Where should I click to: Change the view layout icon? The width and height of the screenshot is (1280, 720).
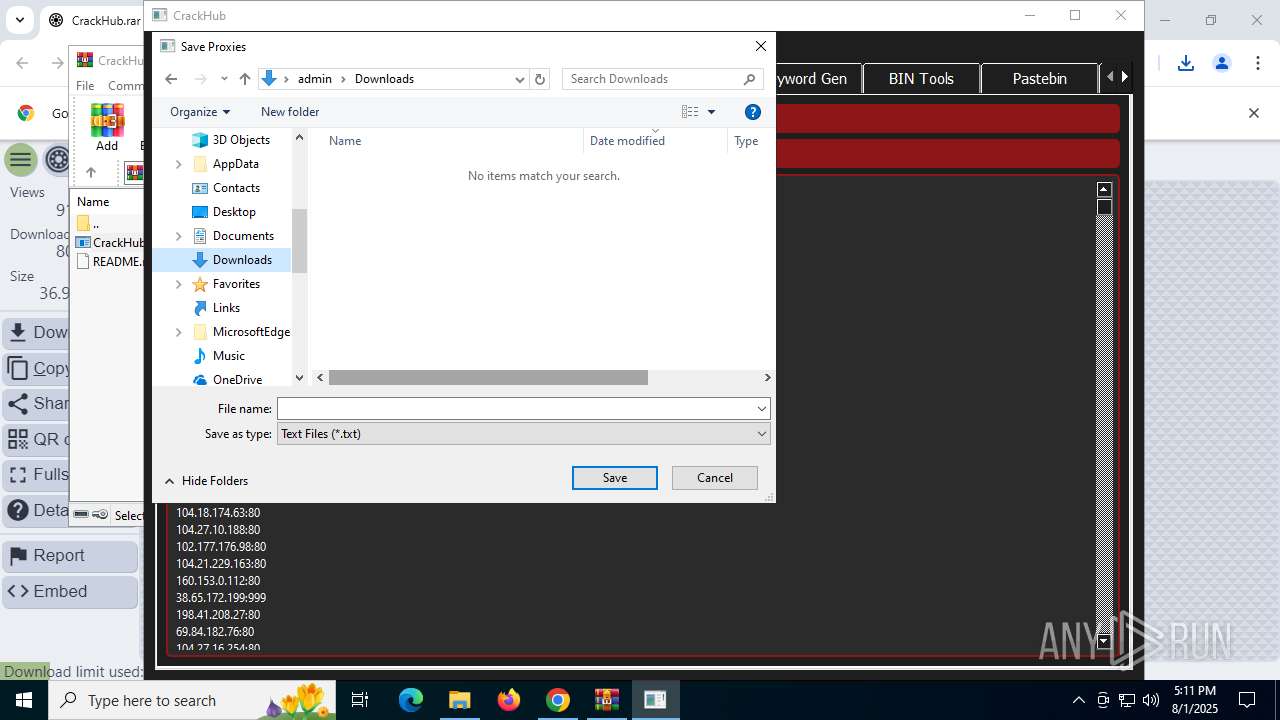(x=690, y=112)
